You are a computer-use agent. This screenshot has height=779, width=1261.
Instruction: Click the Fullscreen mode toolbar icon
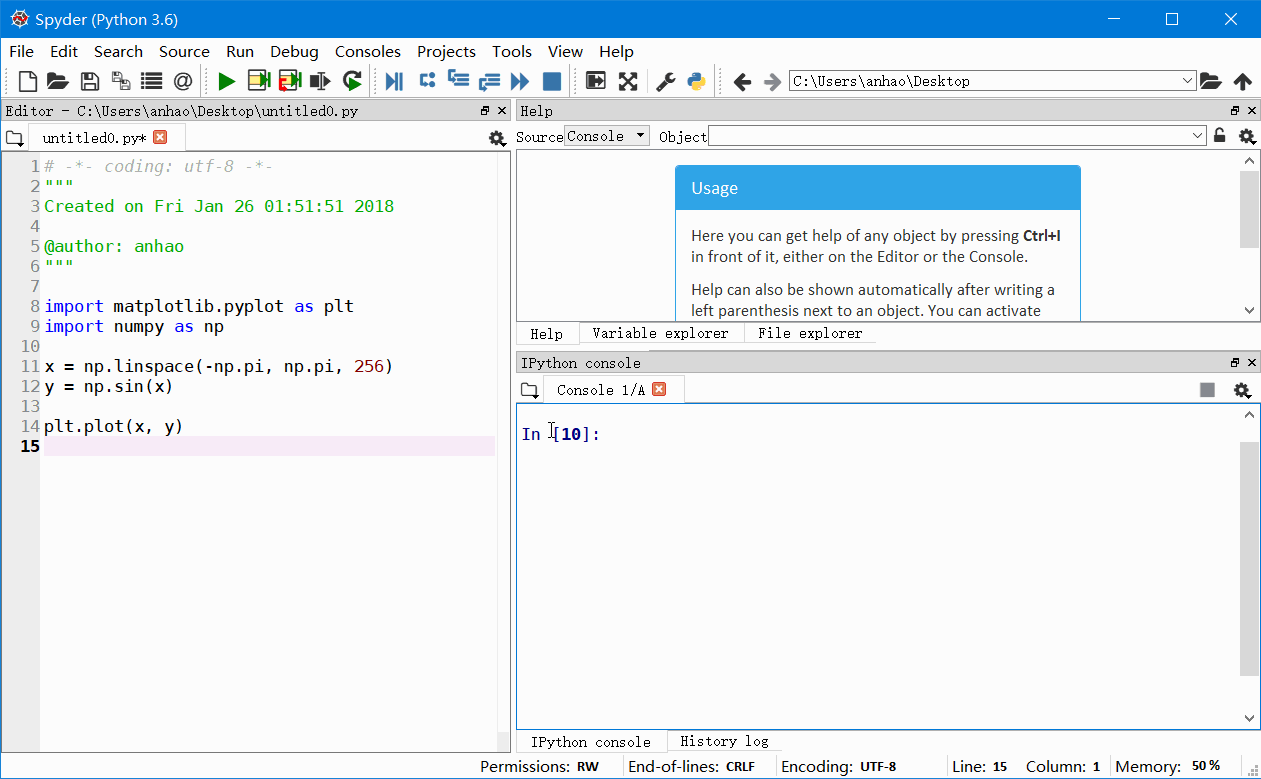pyautogui.click(x=627, y=81)
